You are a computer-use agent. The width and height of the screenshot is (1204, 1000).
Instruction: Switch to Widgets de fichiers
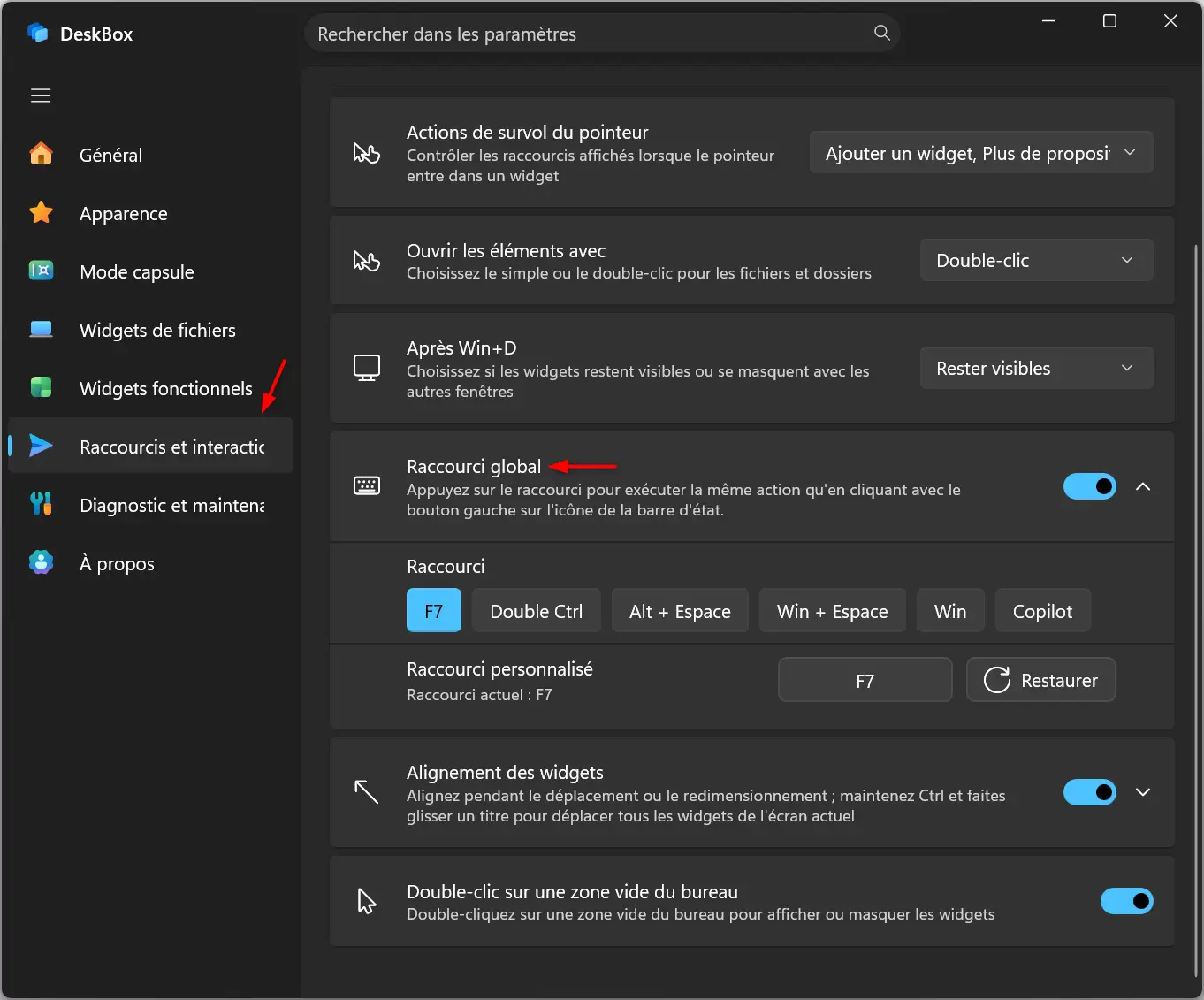[x=150, y=330]
